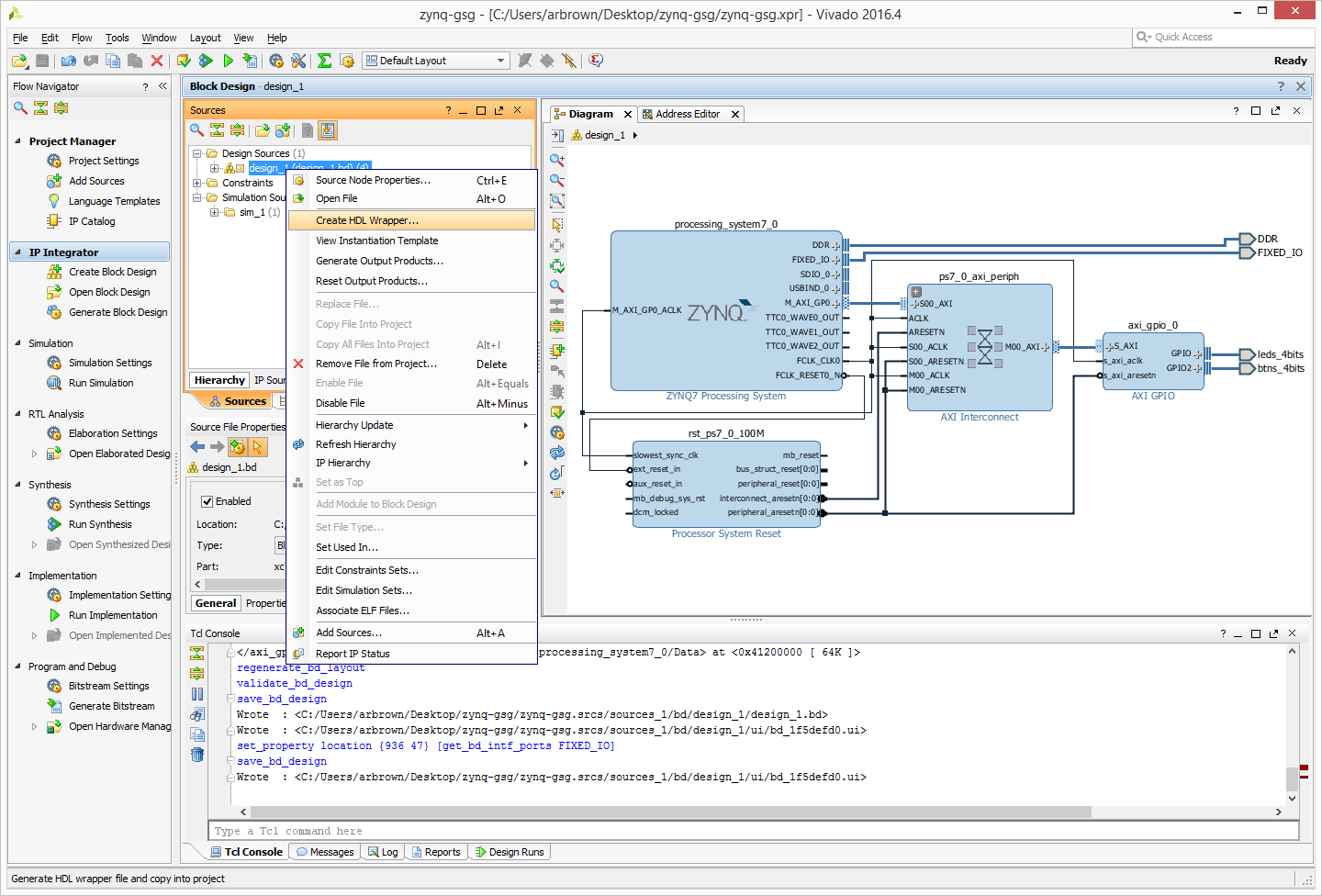Click the validate design icon in diagram toolbar
Image resolution: width=1322 pixels, height=896 pixels.
point(557,412)
